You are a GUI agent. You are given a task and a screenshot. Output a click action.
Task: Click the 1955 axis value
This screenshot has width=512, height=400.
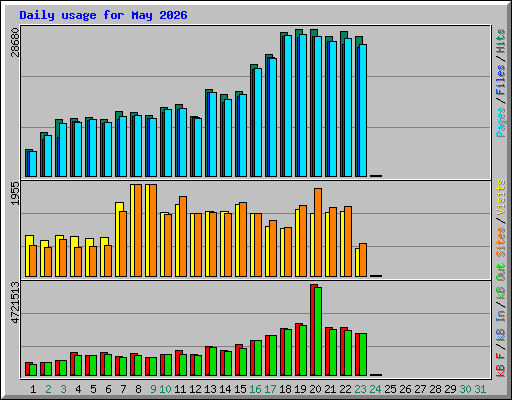coord(15,194)
